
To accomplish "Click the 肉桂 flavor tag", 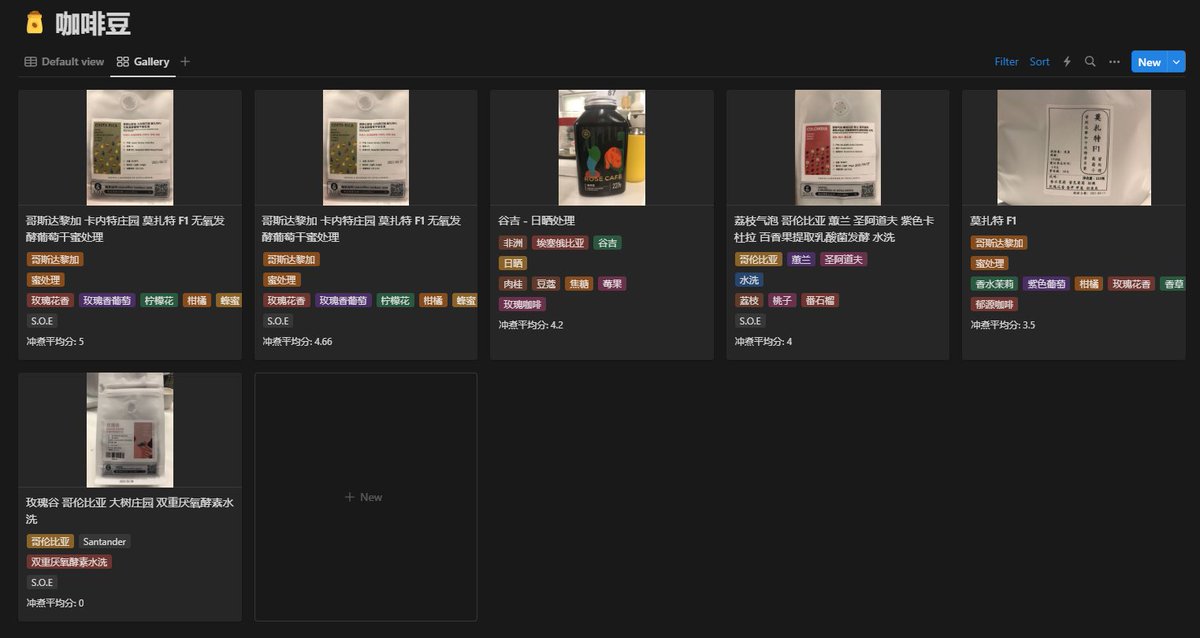I will (512, 284).
